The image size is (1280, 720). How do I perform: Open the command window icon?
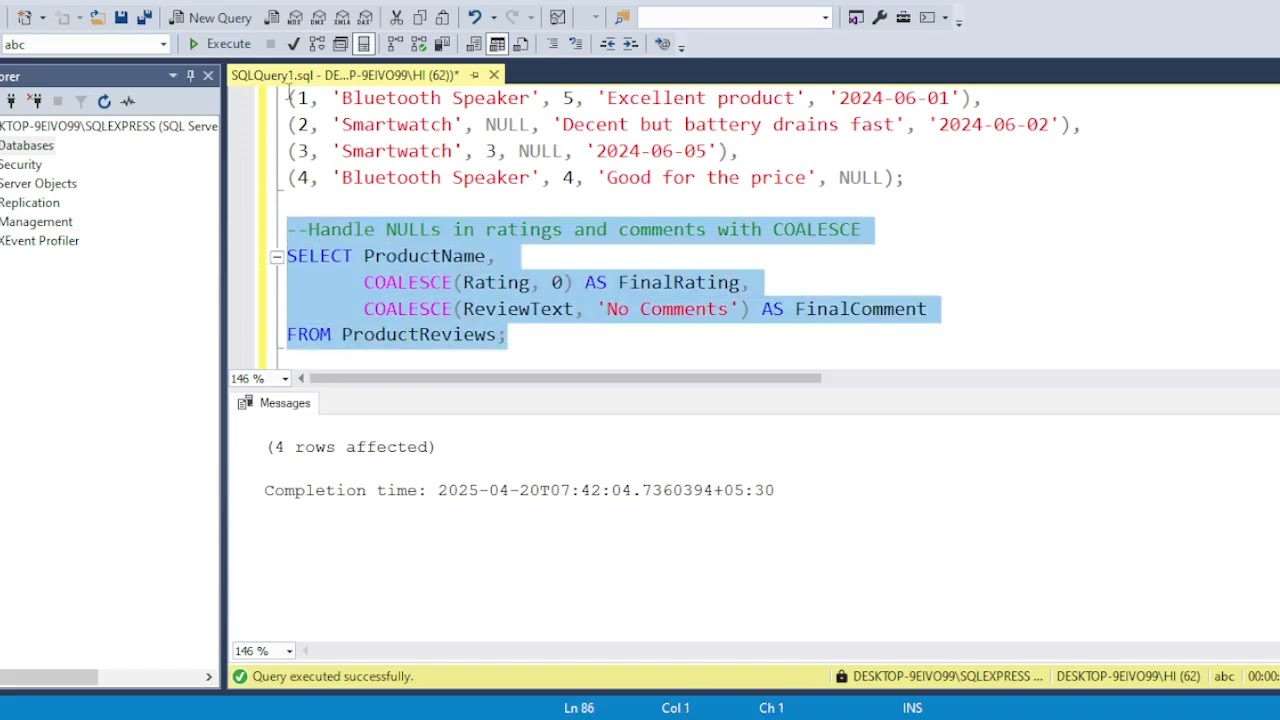(927, 17)
